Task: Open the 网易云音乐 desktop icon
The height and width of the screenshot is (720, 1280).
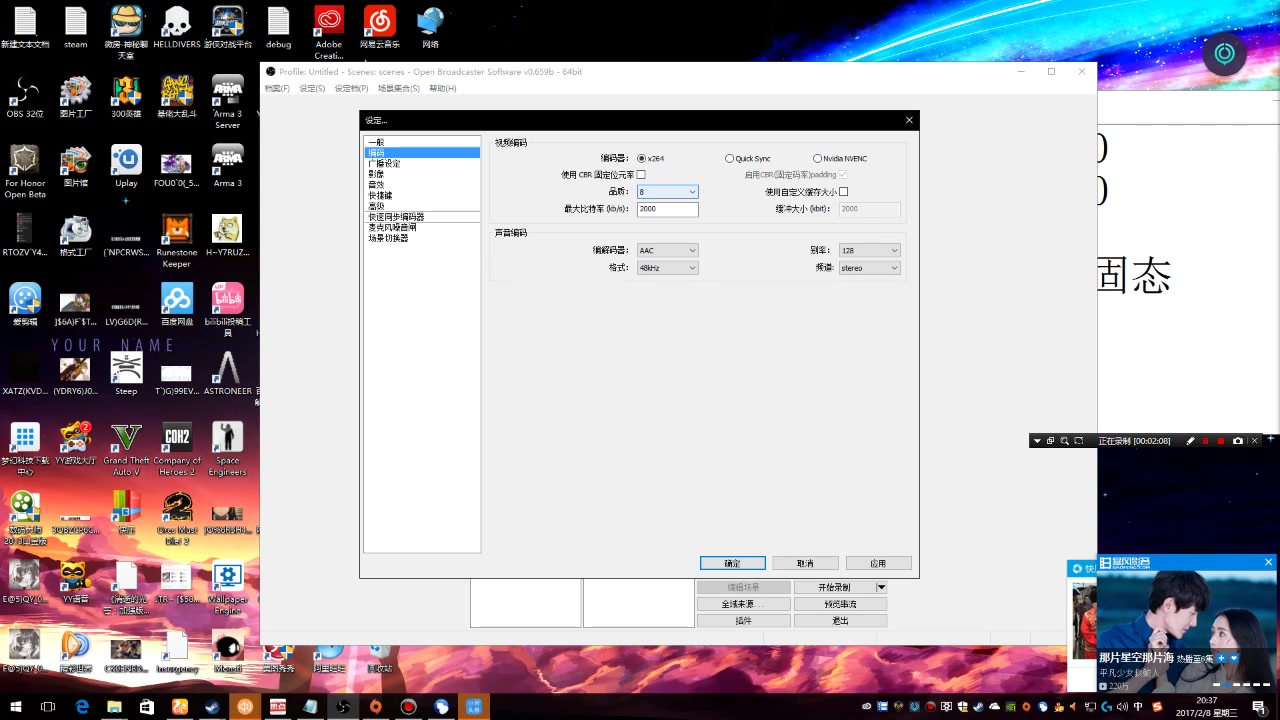Action: pos(379,28)
